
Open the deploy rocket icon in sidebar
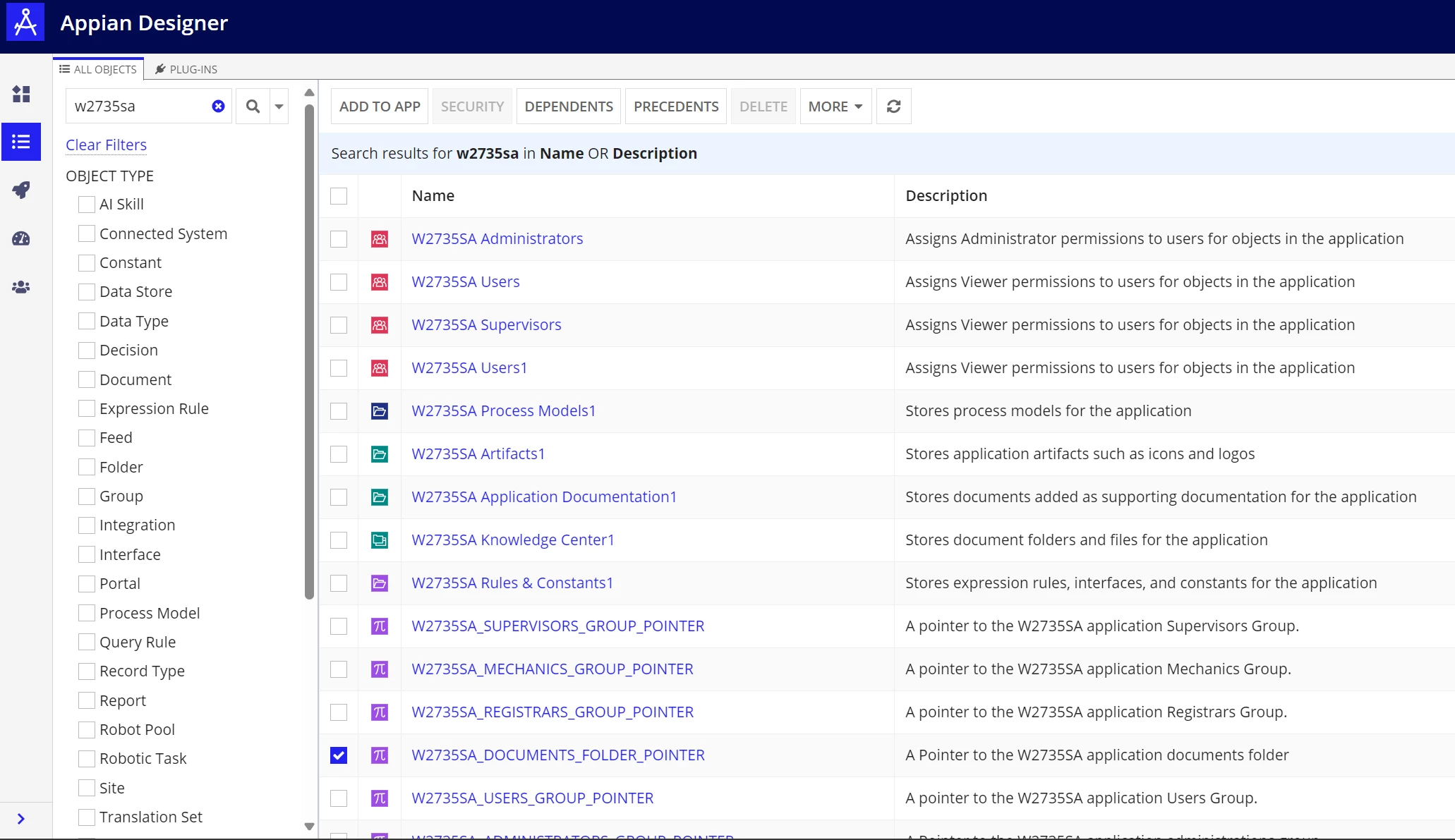click(x=21, y=190)
